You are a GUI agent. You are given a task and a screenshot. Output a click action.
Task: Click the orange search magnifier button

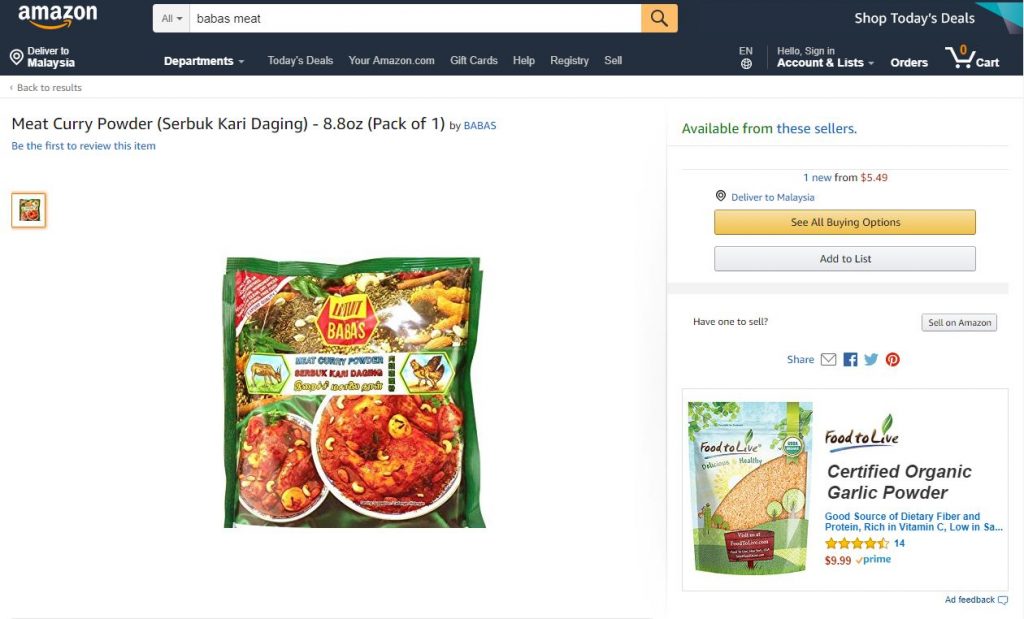(659, 18)
